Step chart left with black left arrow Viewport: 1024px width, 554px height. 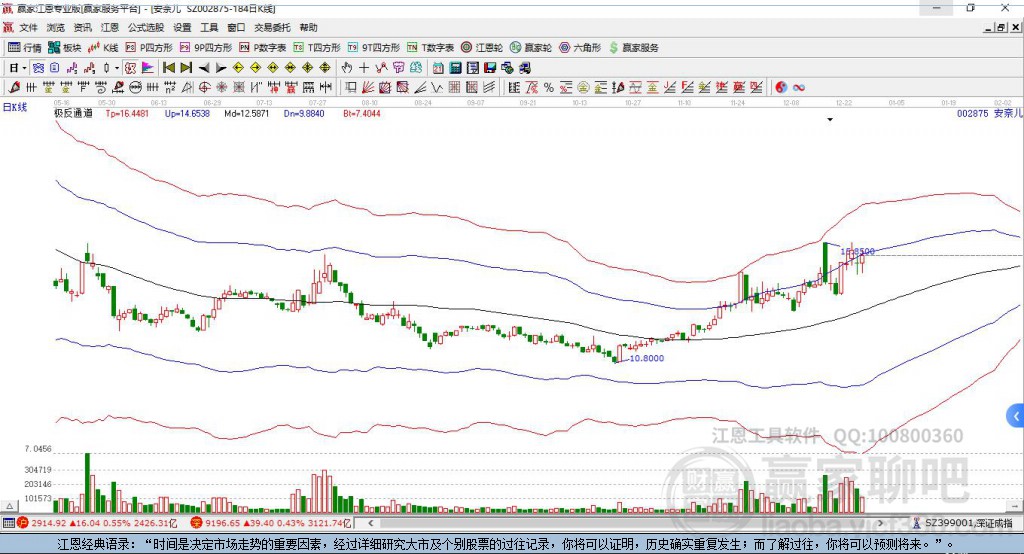point(204,68)
